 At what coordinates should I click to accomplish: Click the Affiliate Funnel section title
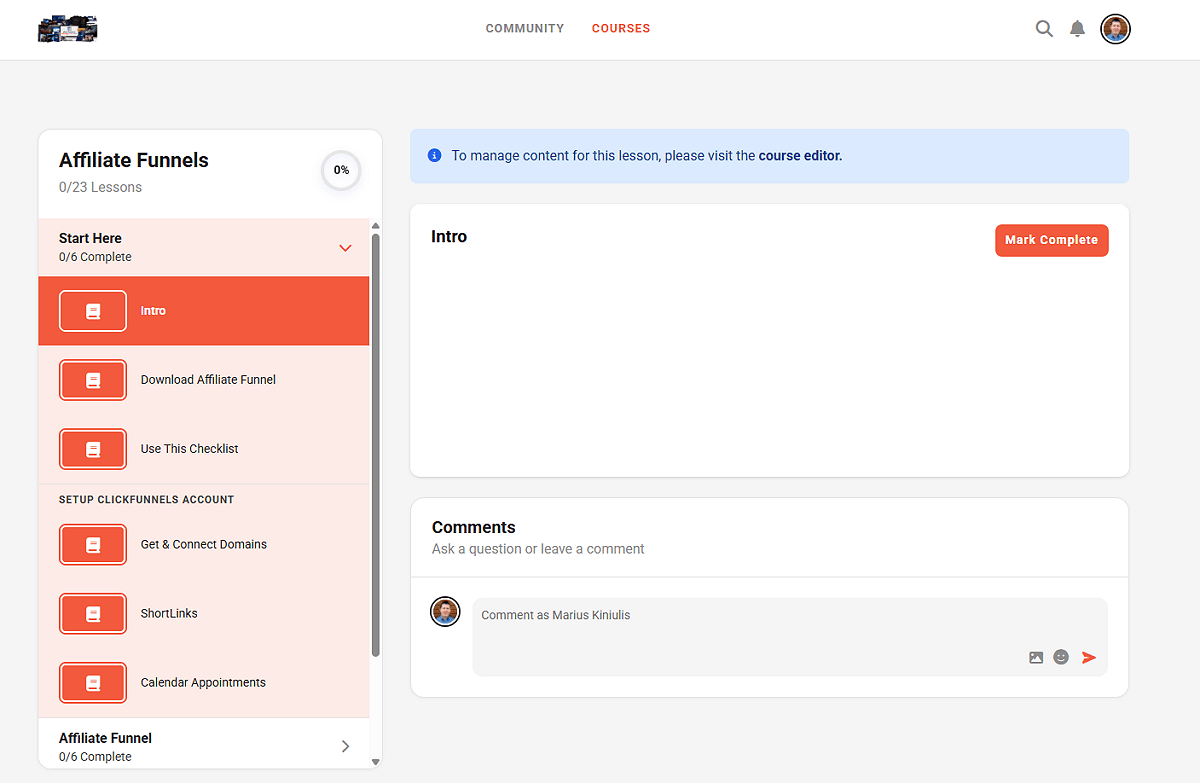pyautogui.click(x=105, y=738)
